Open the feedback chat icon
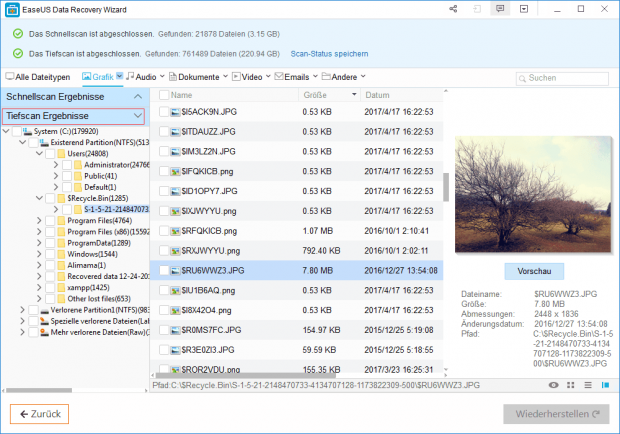The height and width of the screenshot is (434, 620). tap(500, 9)
